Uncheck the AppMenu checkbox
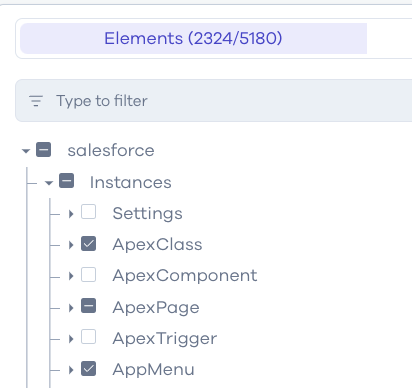Image resolution: width=412 pixels, height=388 pixels. click(x=89, y=369)
